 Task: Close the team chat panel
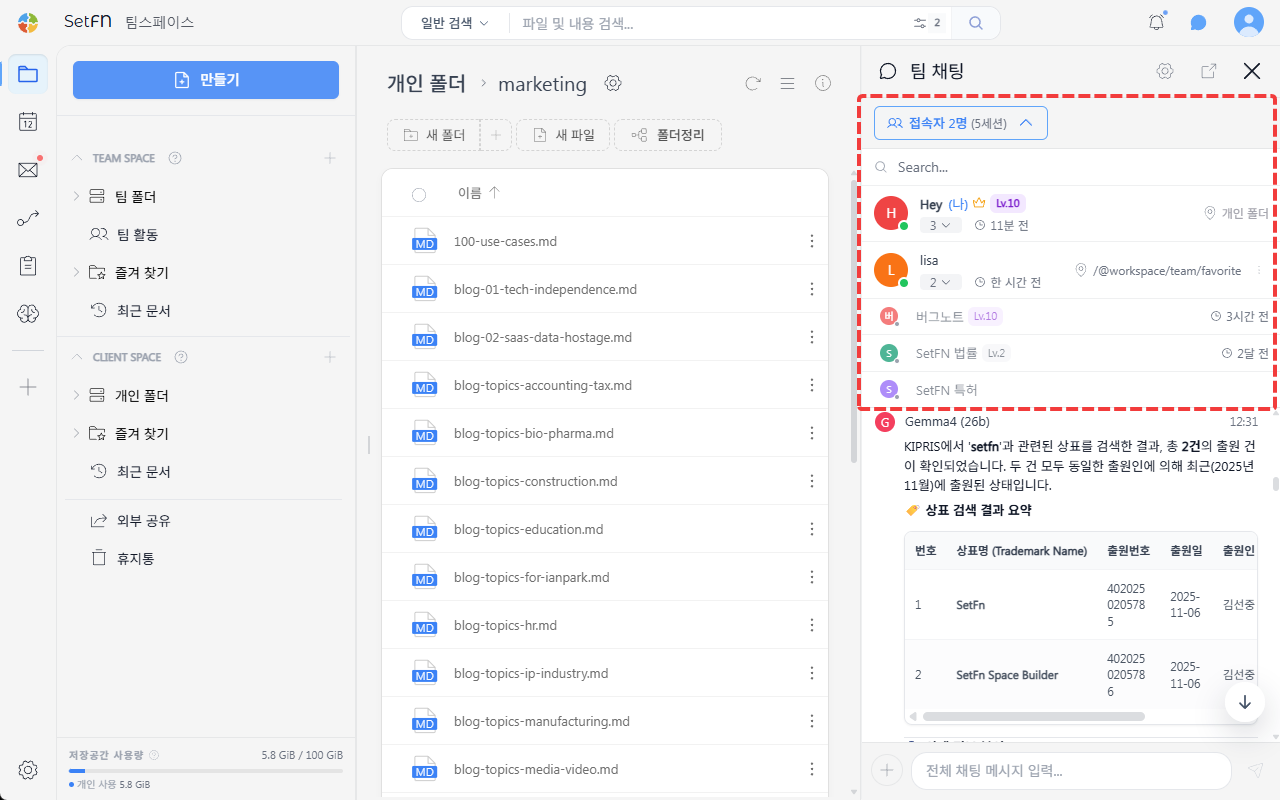point(1252,71)
